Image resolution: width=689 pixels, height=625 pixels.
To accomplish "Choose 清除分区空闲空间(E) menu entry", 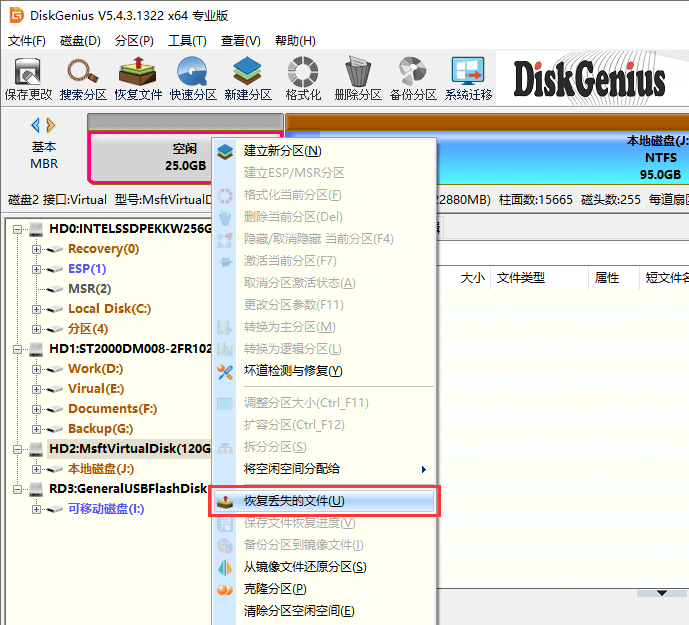I will [x=324, y=611].
